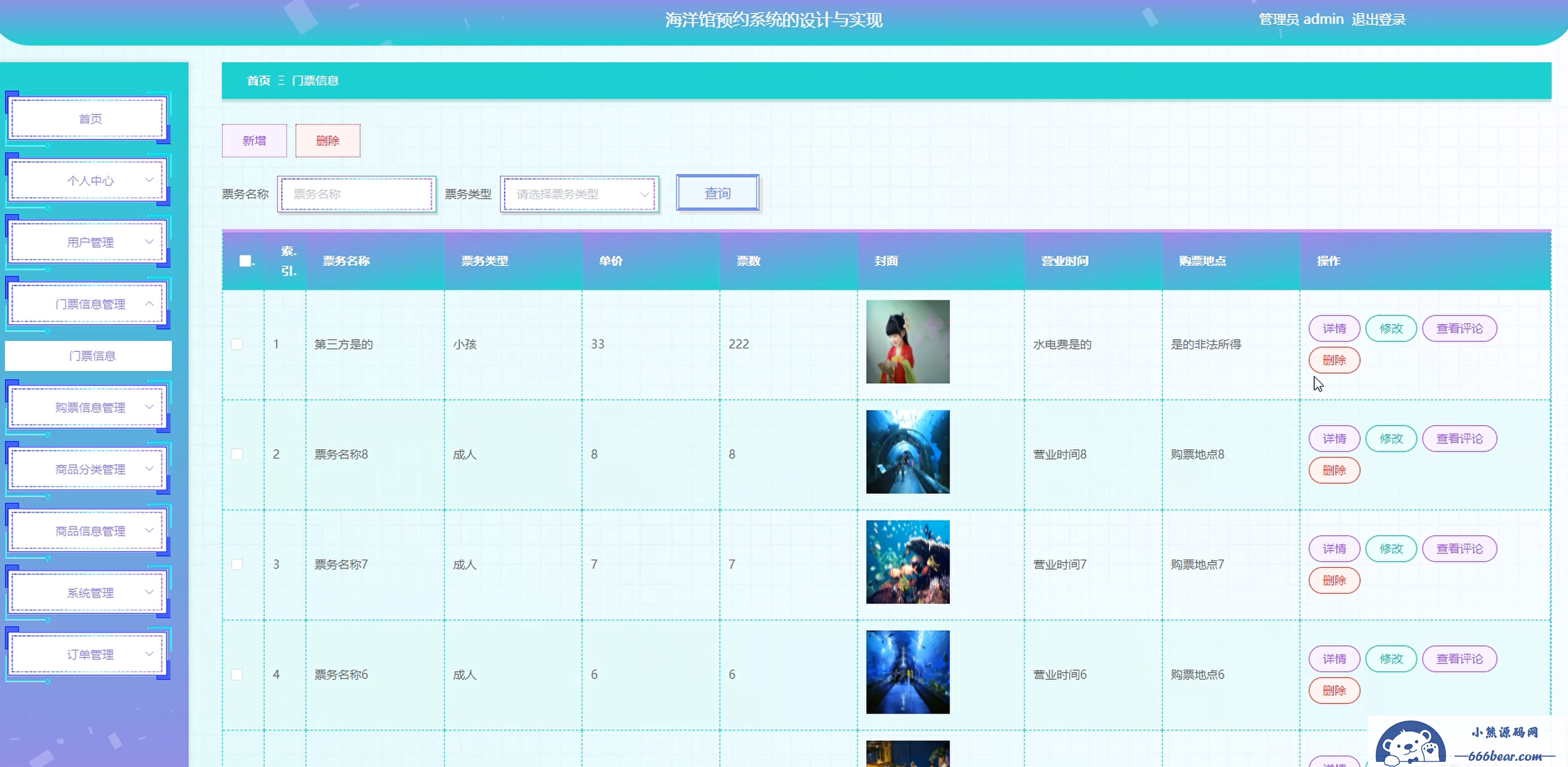Viewport: 1568px width, 767px height.
Task: Open the coral reef thumbnail for 票务名称7
Action: click(x=907, y=562)
